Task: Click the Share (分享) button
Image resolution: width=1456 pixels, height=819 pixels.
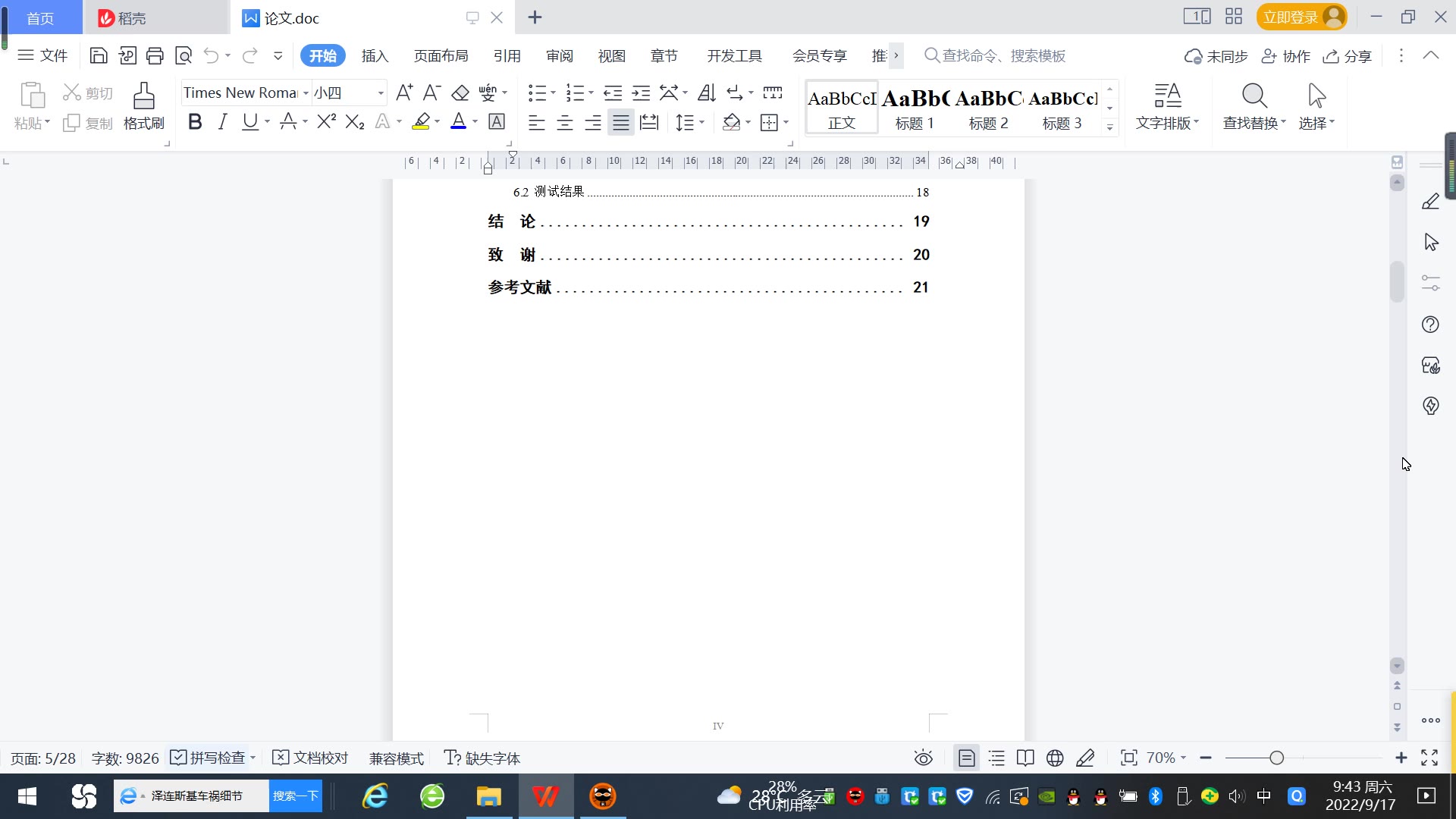Action: [x=1348, y=56]
